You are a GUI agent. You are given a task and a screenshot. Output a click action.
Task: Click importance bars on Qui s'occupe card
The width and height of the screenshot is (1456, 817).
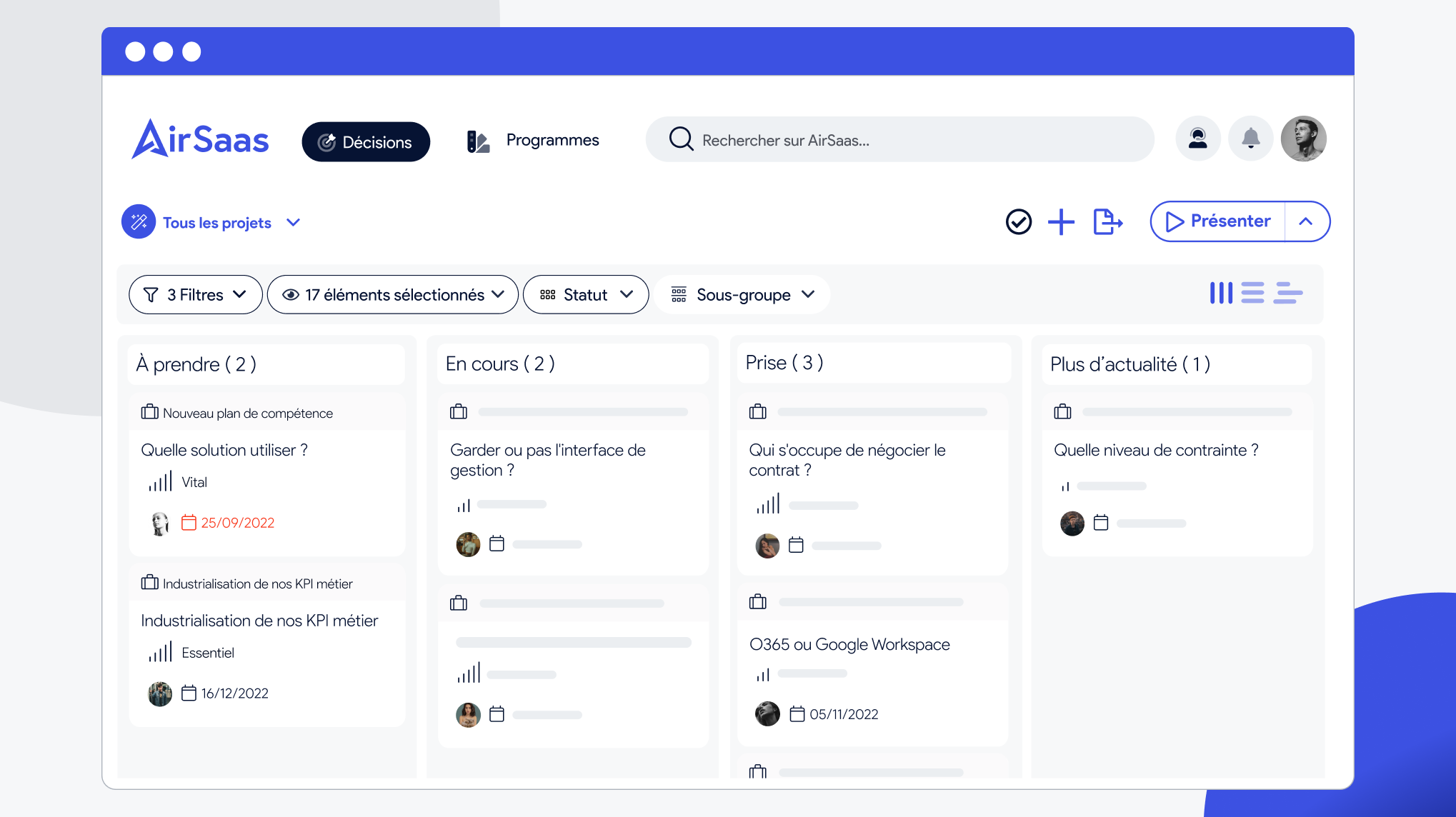click(x=768, y=503)
